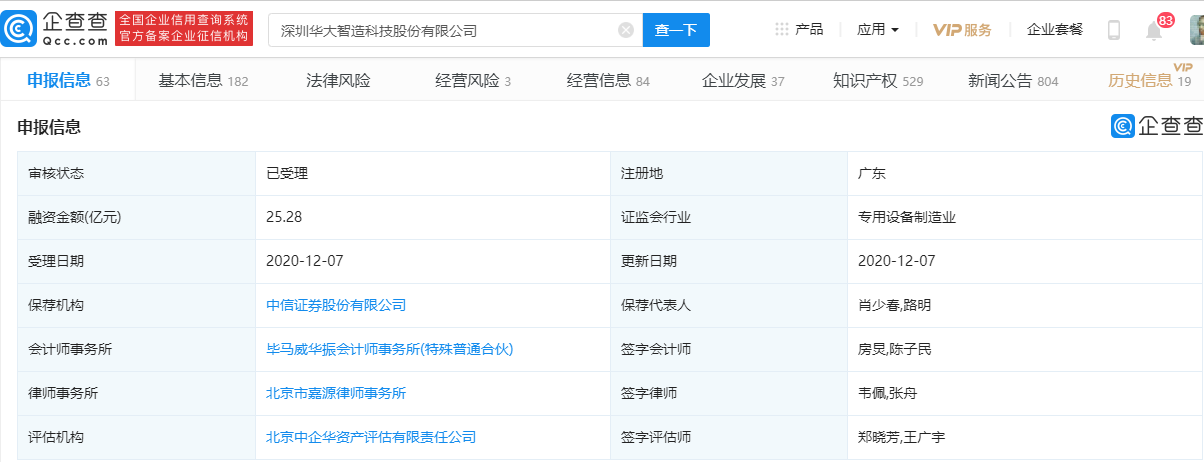Screen dimensions: 1204x462
Task: Open the user avatar profile
Action: (1195, 30)
